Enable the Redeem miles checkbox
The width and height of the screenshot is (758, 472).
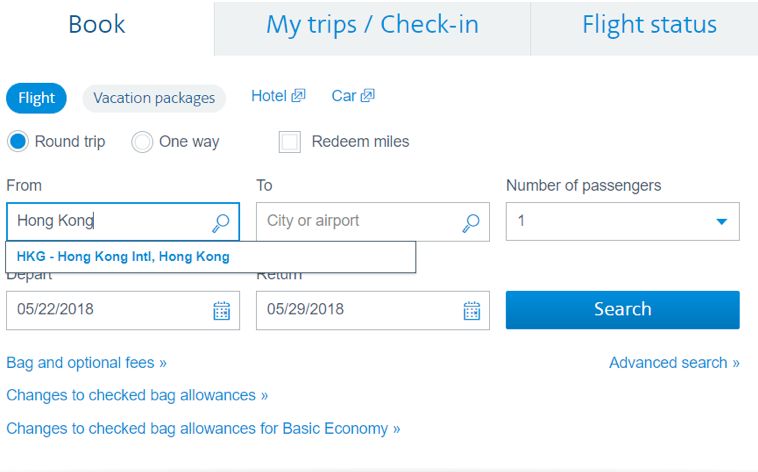click(x=290, y=142)
